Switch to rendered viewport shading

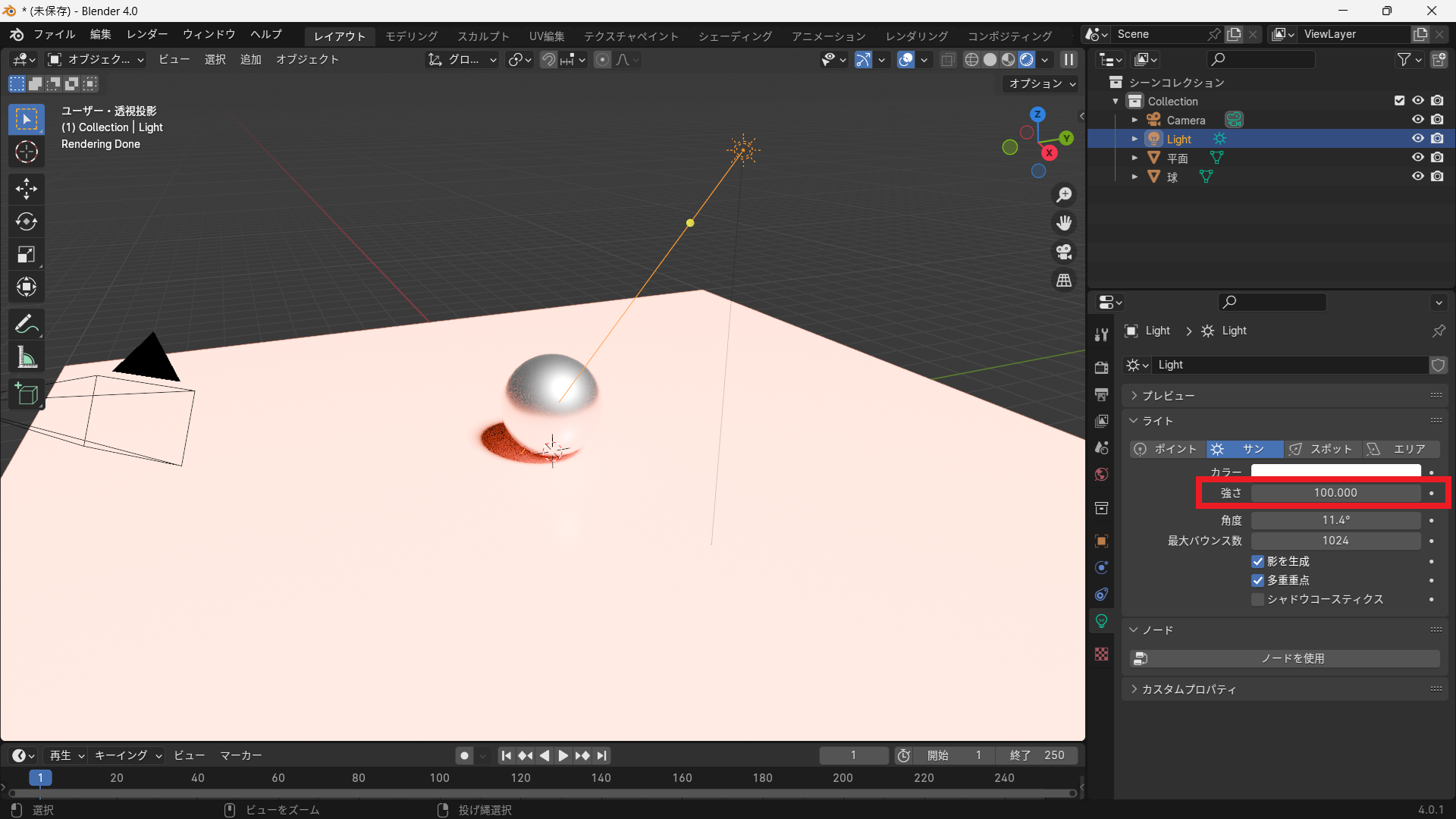pyautogui.click(x=1027, y=60)
